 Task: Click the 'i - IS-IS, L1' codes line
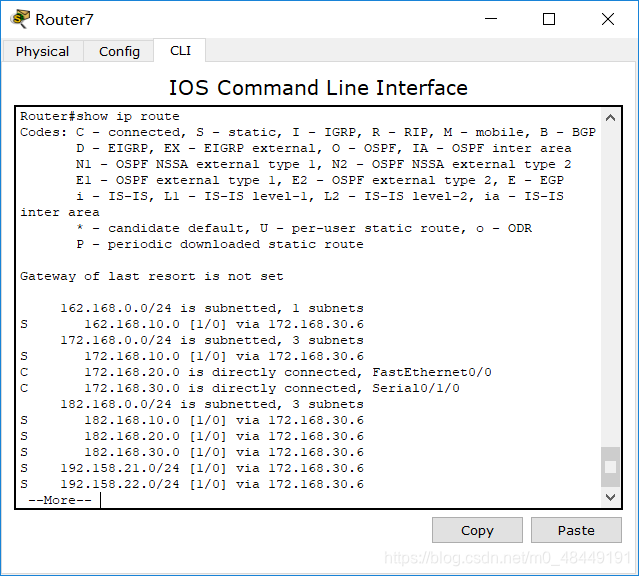tap(320, 196)
